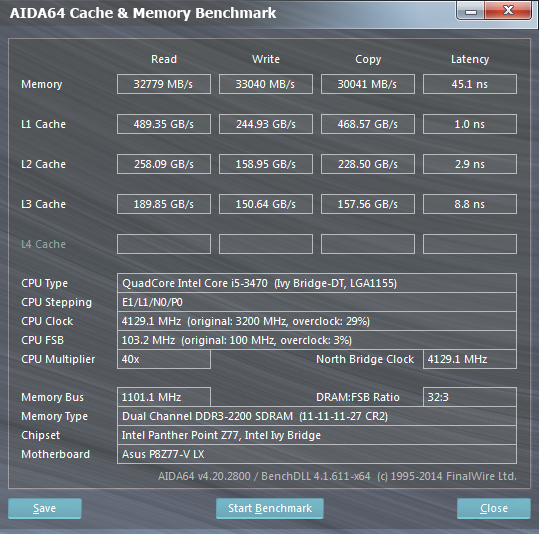Screen dimensions: 539x534
Task: Click the CPU Stepping label
Action: click(56, 302)
